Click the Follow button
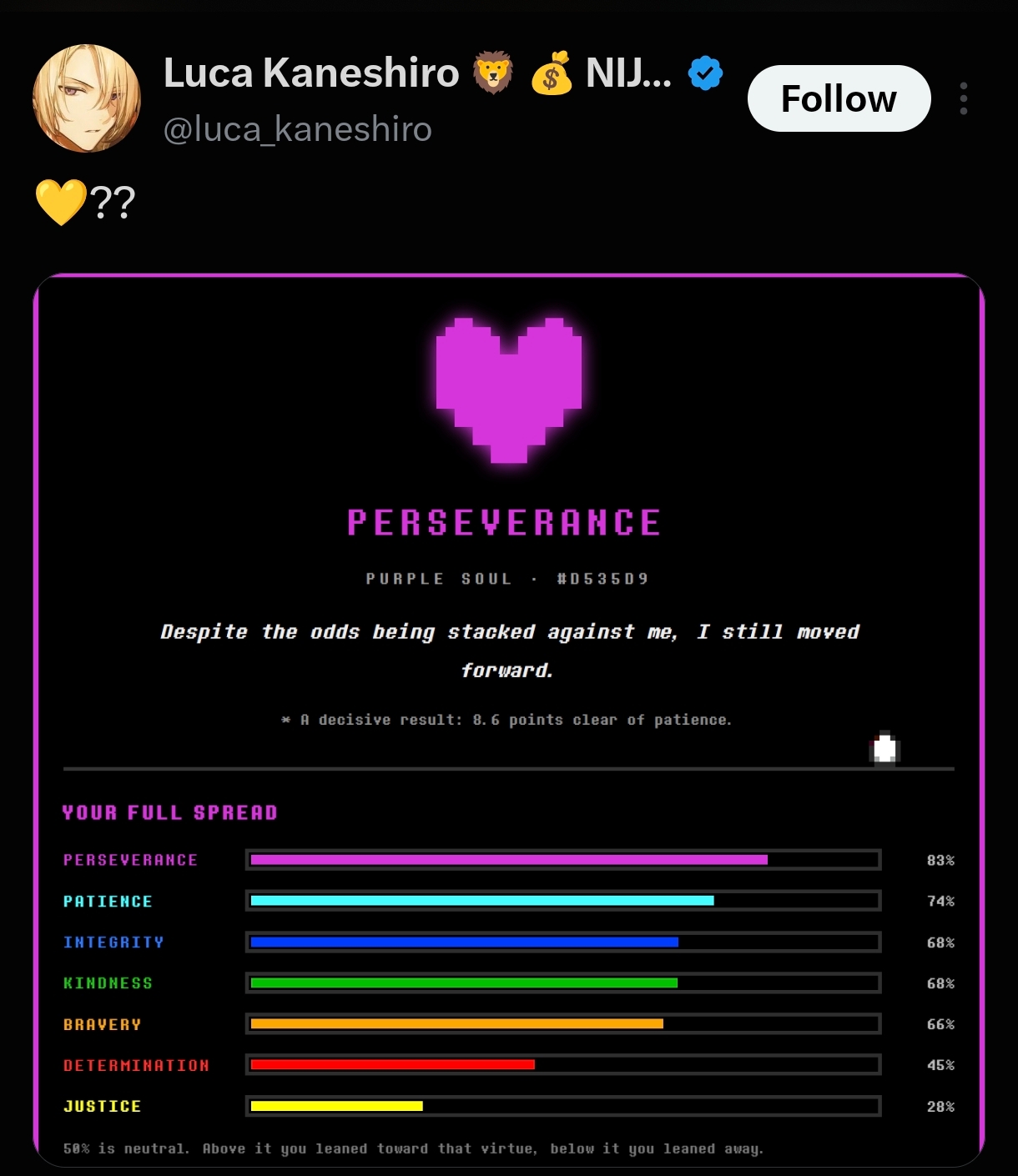 pyautogui.click(x=839, y=98)
